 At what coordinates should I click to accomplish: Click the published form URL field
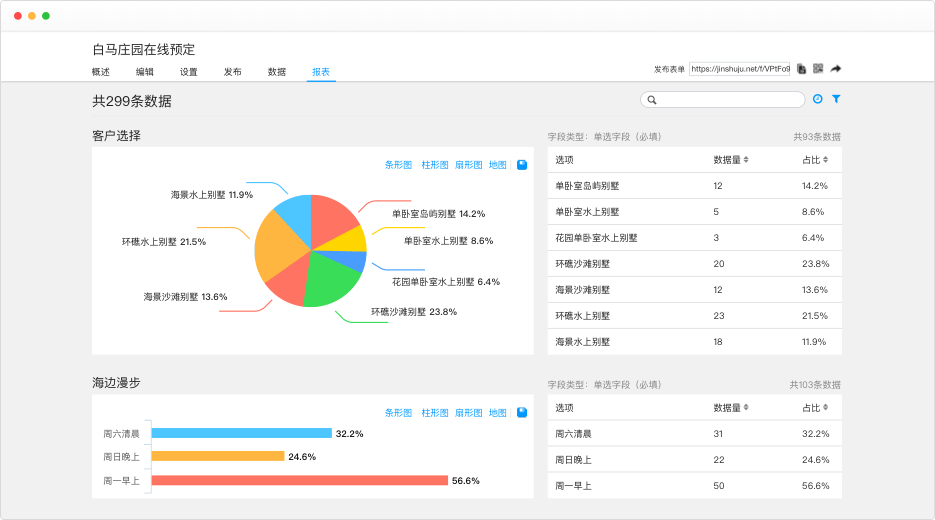739,69
